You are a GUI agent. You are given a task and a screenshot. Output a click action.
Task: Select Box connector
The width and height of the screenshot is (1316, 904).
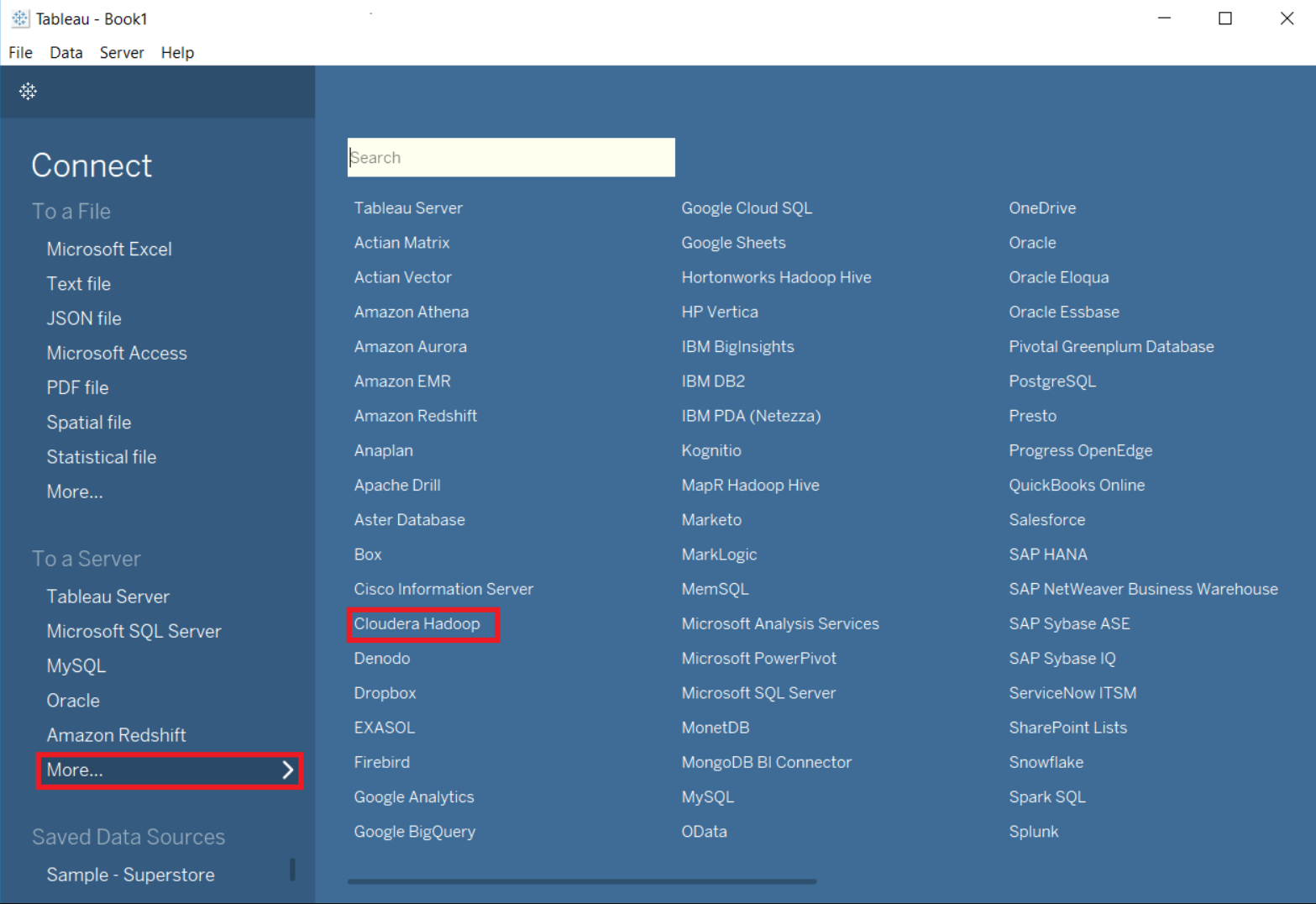coord(368,554)
